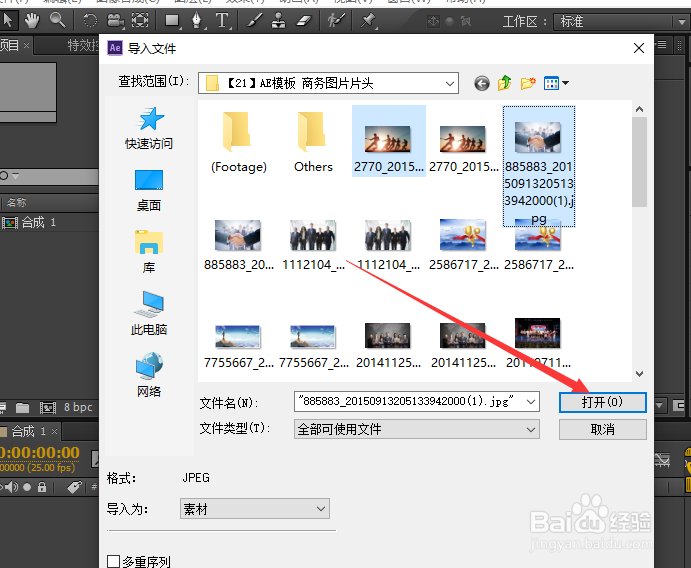This screenshot has width=691, height=568.
Task: Select the Zoom magnifier tool
Action: (57, 20)
